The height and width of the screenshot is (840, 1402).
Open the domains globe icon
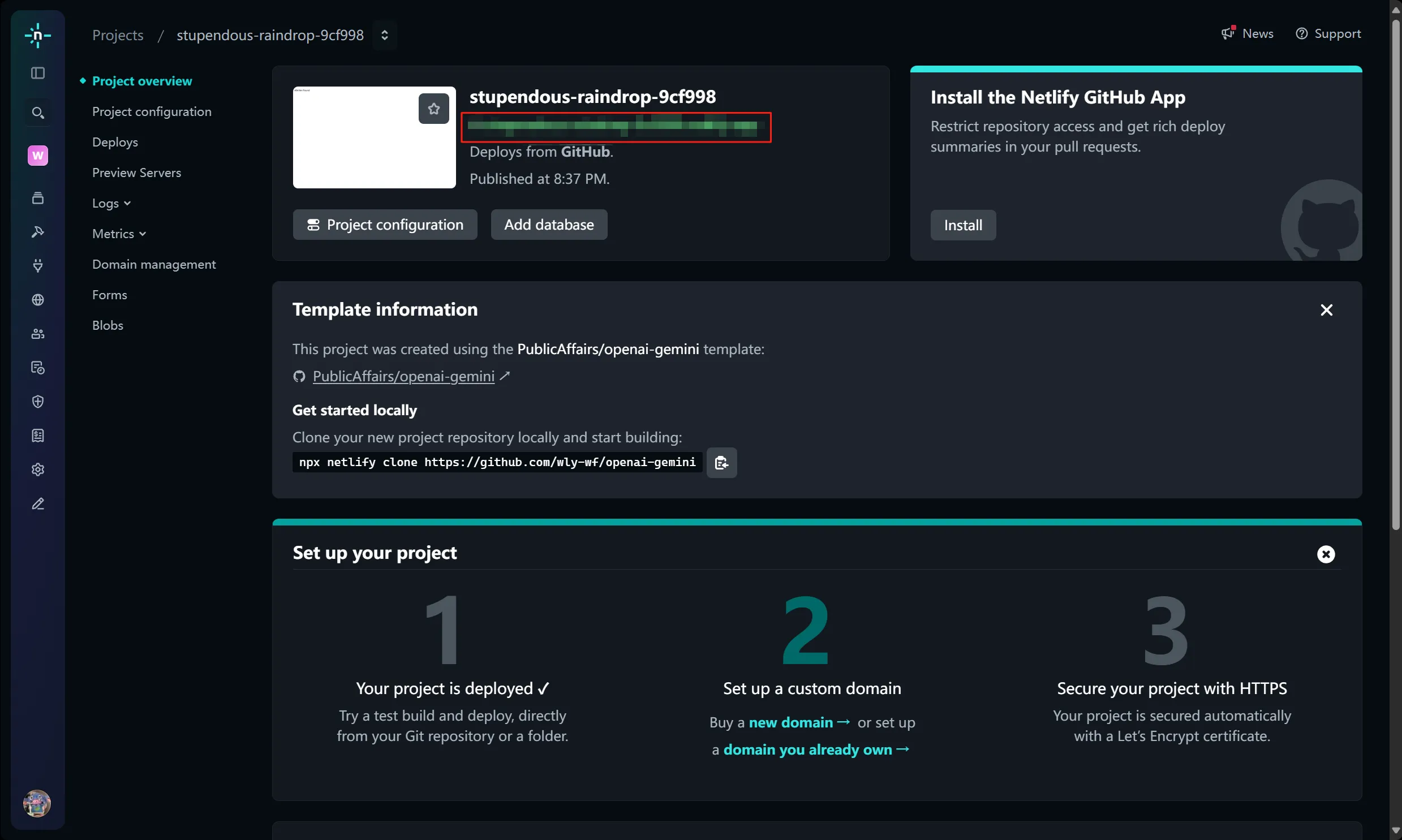tap(37, 299)
